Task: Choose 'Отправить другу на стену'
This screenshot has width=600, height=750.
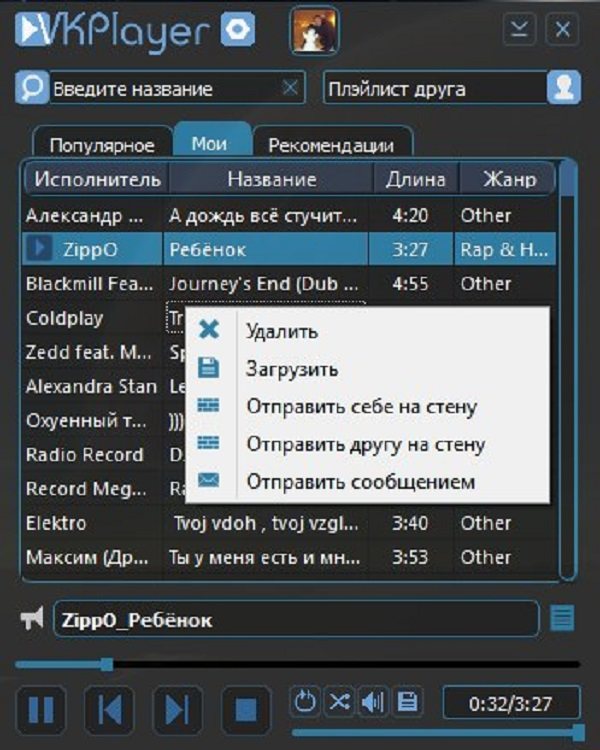Action: [x=367, y=444]
